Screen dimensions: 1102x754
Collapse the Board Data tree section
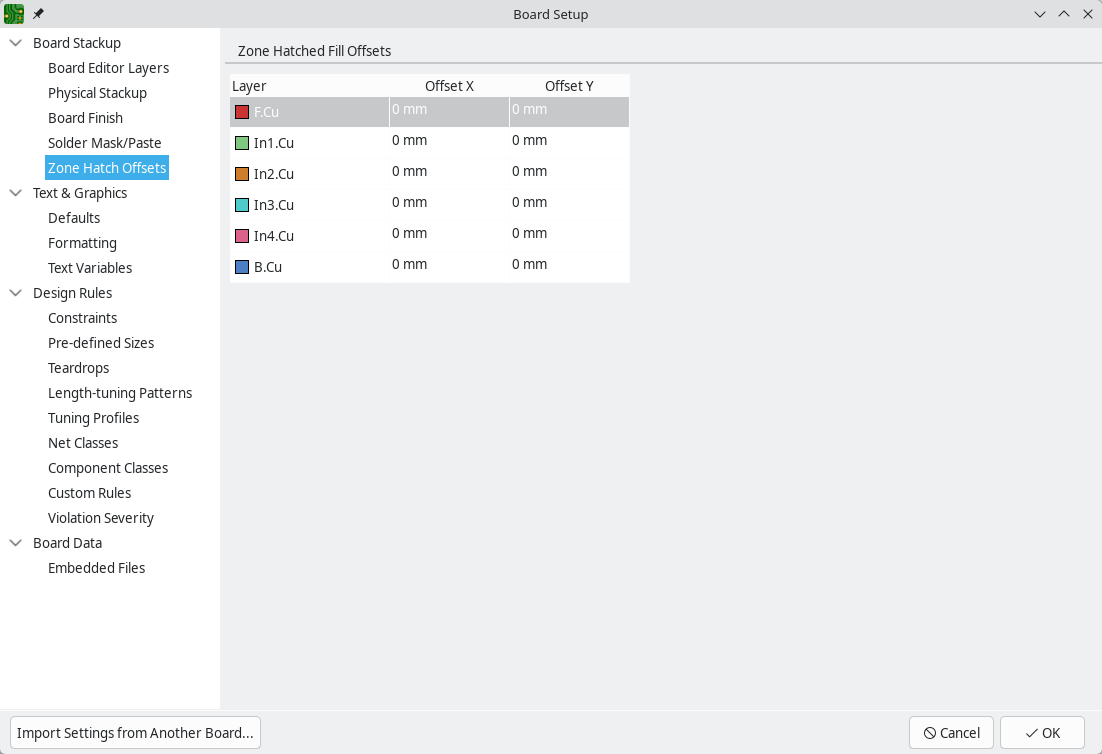[x=16, y=543]
